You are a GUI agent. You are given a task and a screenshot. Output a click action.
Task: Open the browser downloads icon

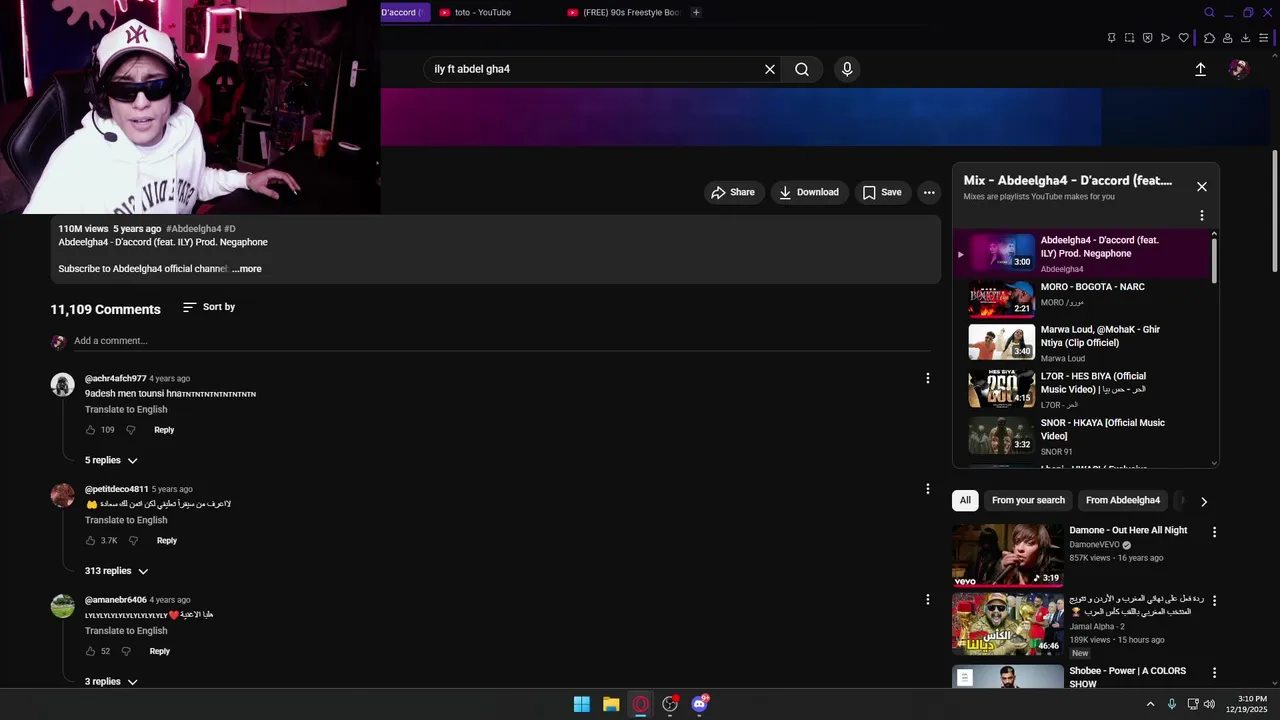[1245, 38]
